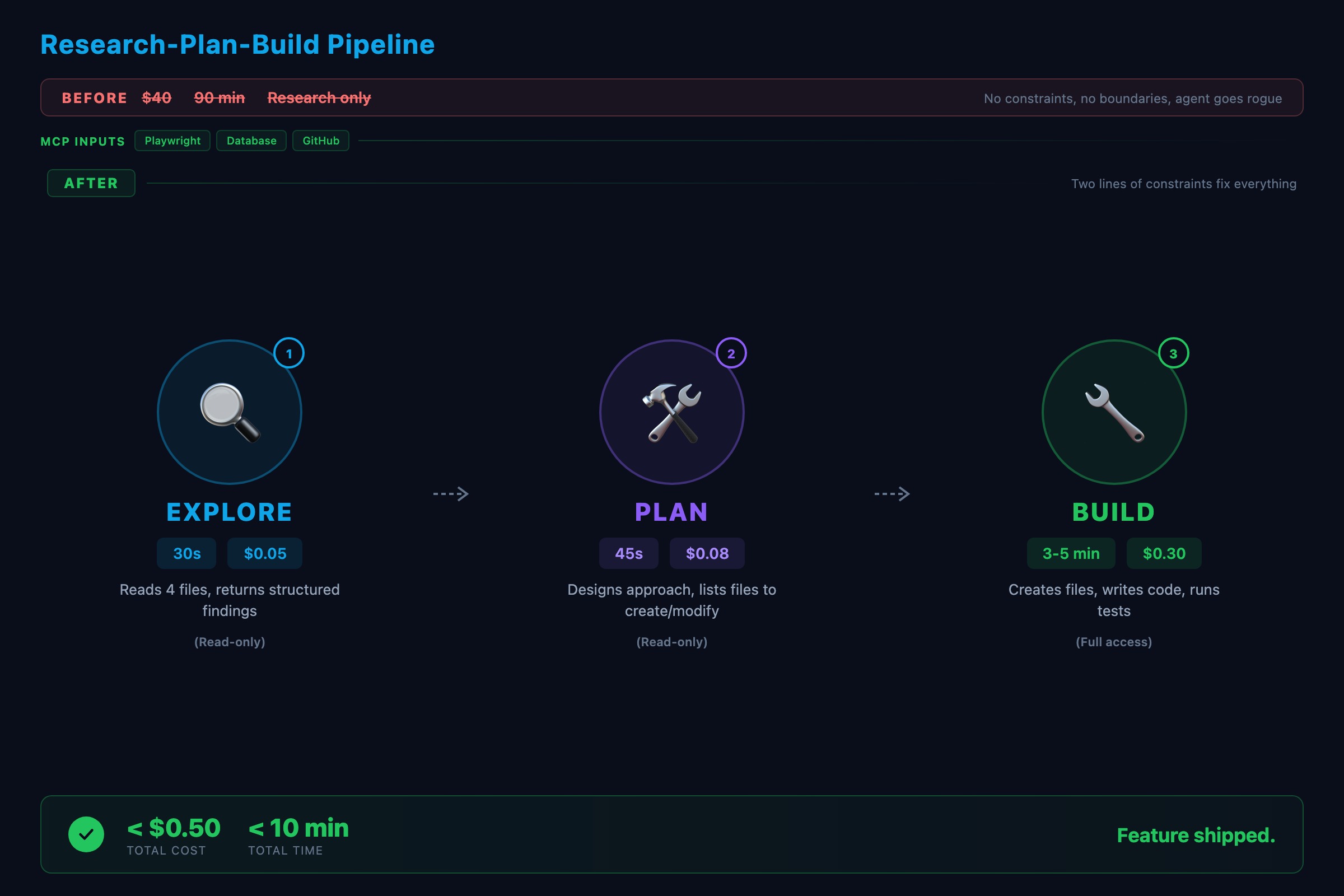Select the 3-5 min duration pill
This screenshot has height=896, width=1344.
click(1070, 553)
